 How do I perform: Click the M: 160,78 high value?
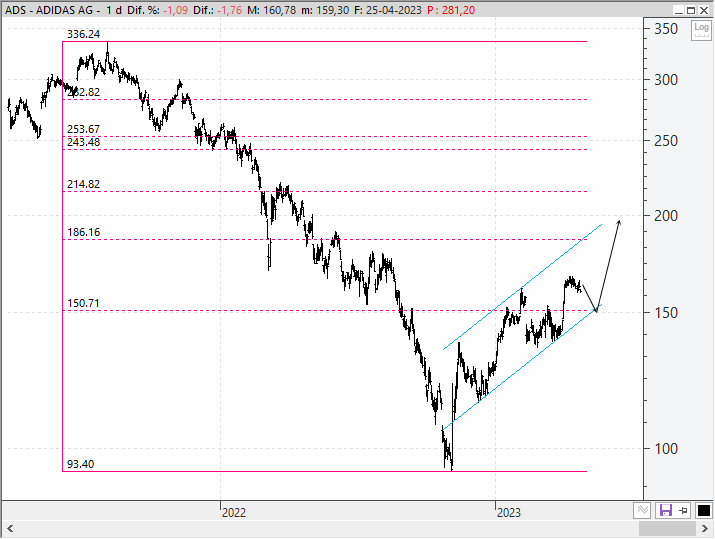click(x=272, y=10)
